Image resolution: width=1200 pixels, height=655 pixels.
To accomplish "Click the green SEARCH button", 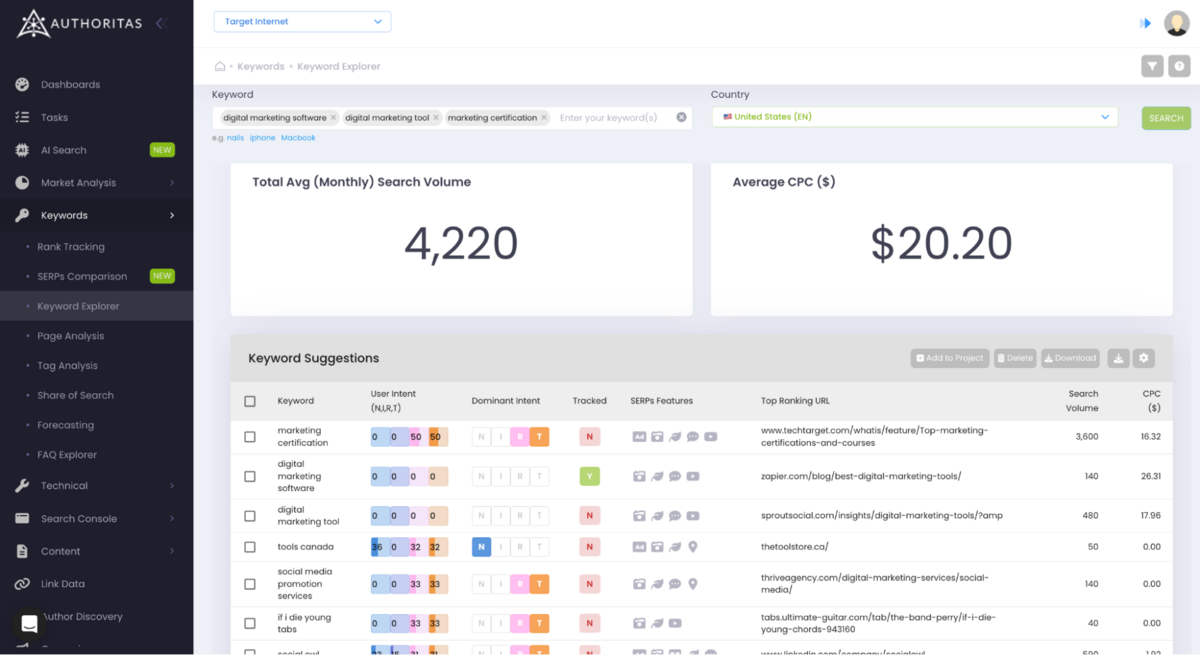I will pos(1166,118).
